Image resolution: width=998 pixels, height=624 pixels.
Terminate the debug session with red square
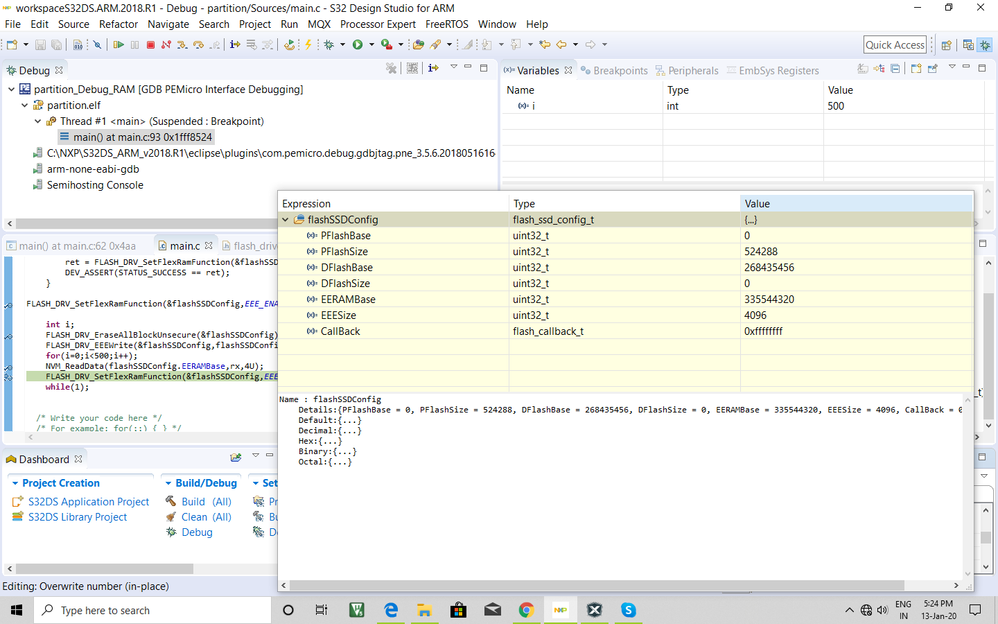pos(151,45)
